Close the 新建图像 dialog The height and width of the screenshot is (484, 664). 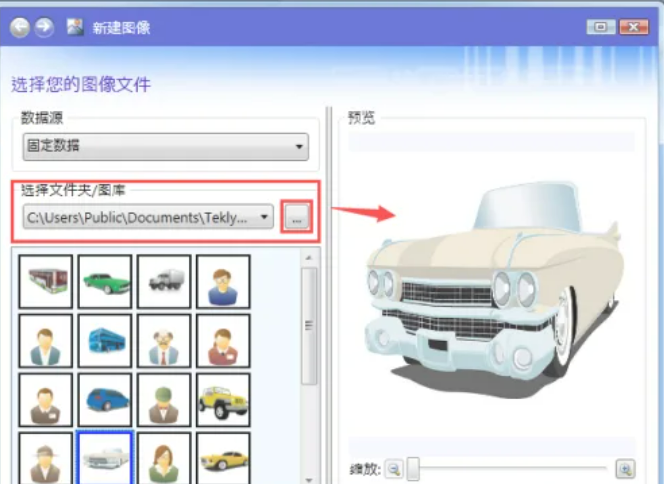pos(634,27)
